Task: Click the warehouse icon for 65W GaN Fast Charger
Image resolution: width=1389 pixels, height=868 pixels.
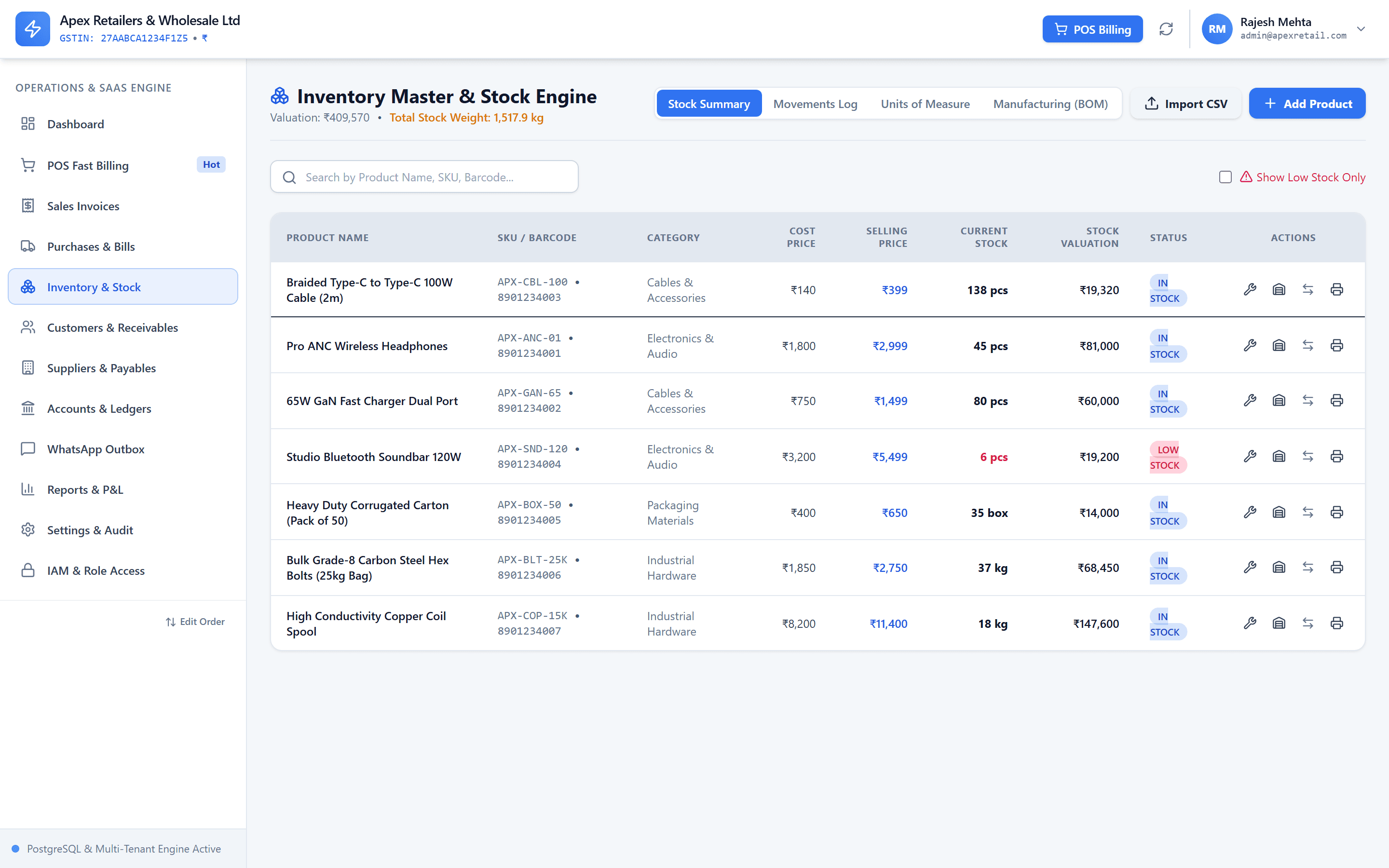Action: pyautogui.click(x=1278, y=400)
